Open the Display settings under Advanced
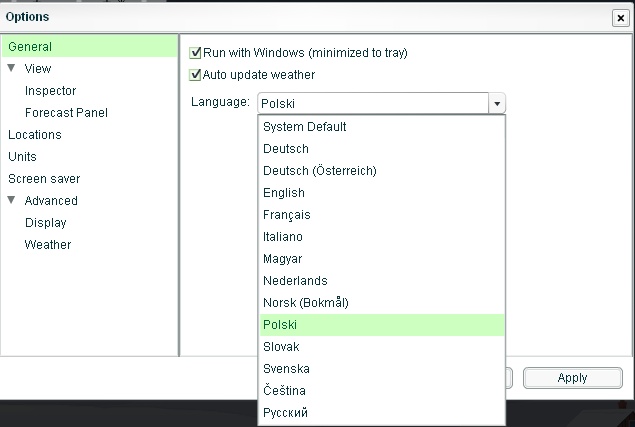This screenshot has height=427, width=635. click(45, 223)
